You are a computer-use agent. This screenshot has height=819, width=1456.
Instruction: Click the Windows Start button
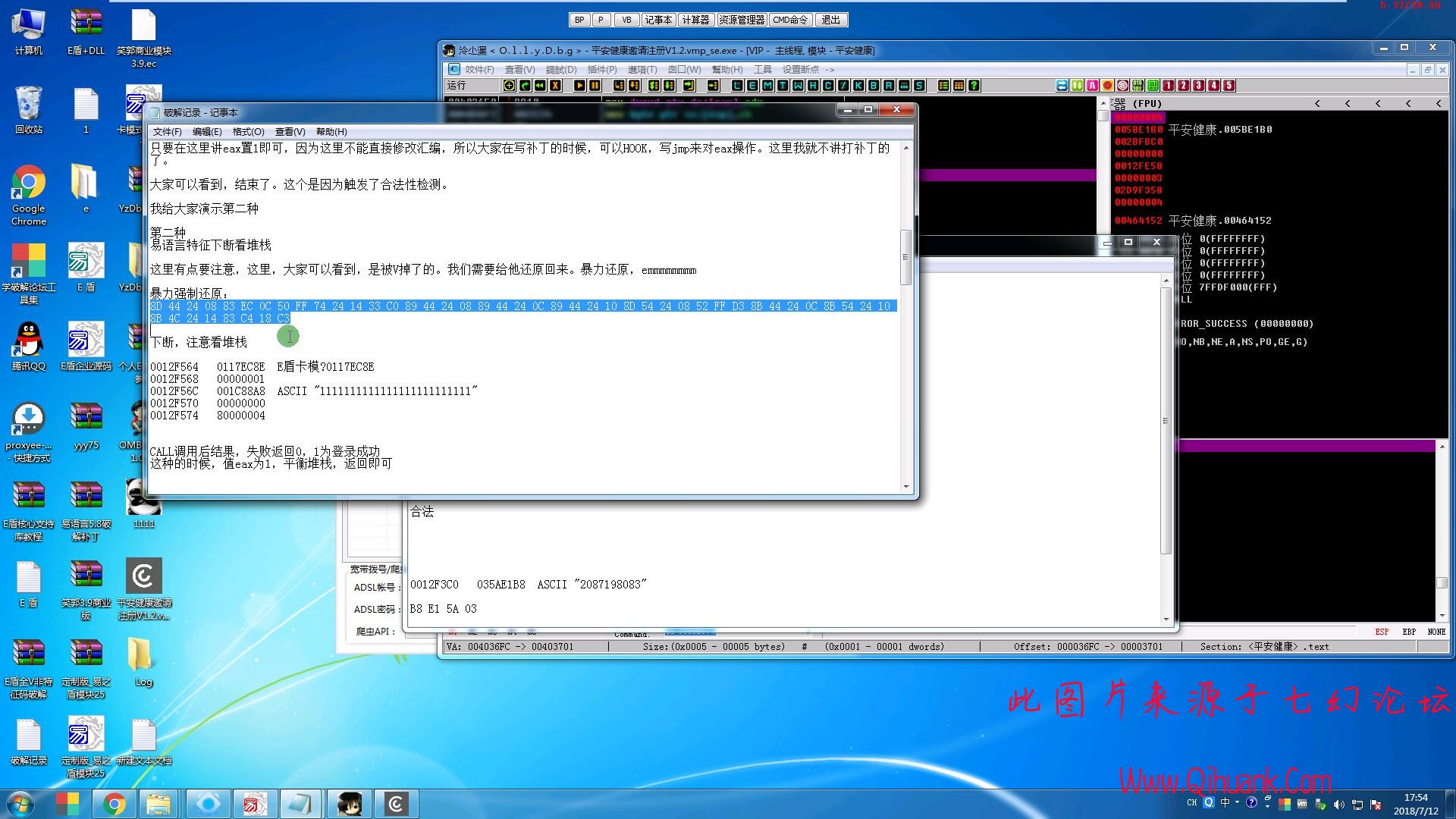point(20,803)
